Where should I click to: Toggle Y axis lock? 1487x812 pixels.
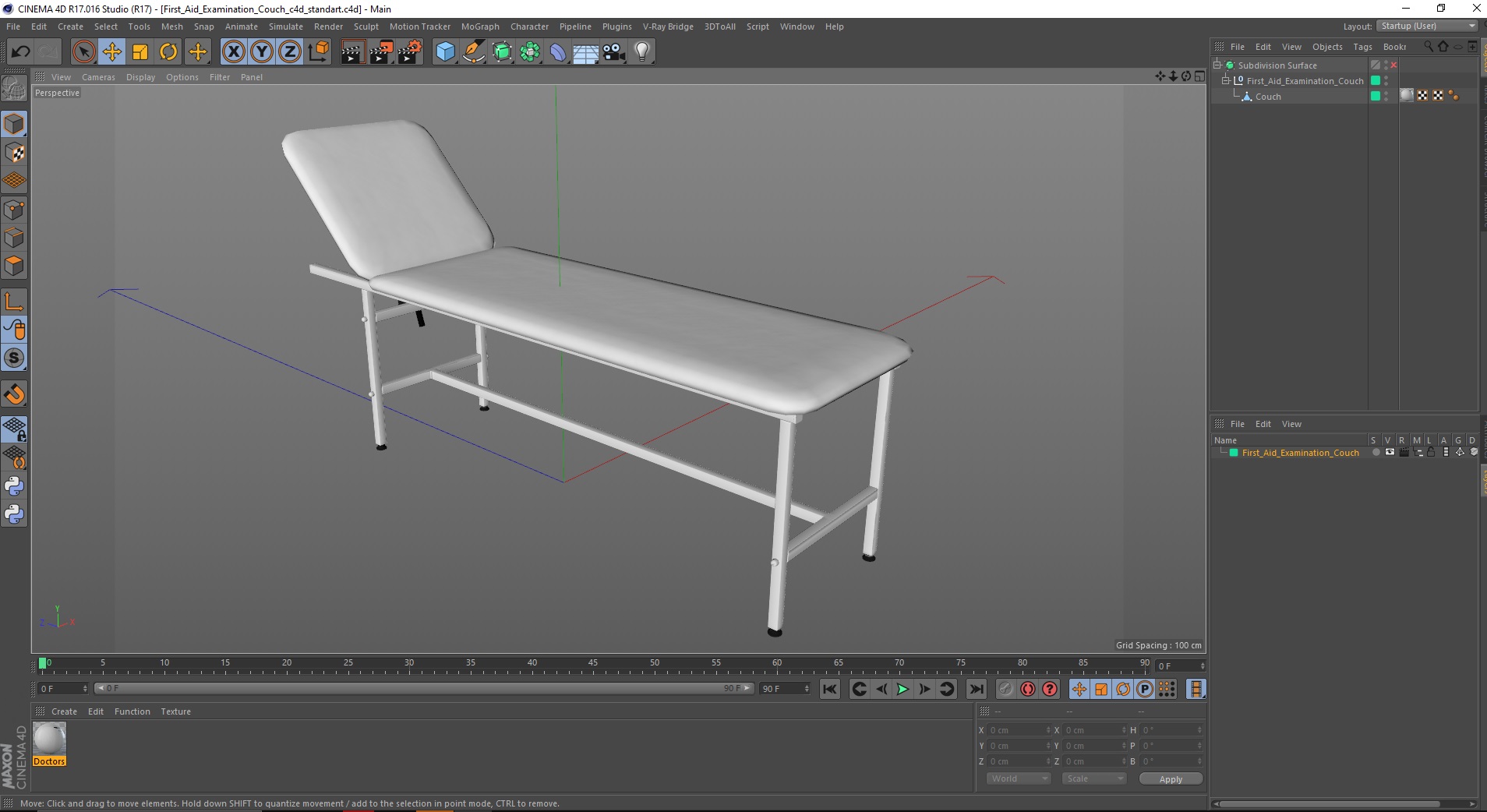tap(262, 52)
